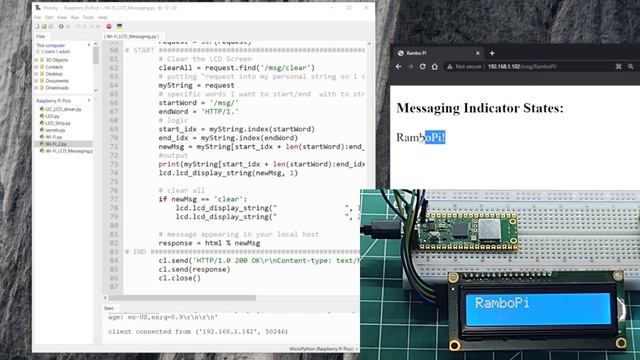Select I2C_LCD_driver.py on the Pico
This screenshot has width=640, height=360.
click(x=63, y=109)
